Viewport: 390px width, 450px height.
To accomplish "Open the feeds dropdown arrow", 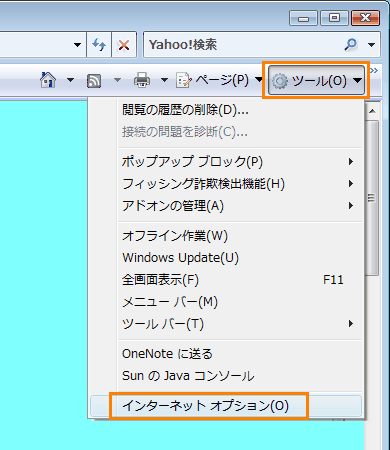I will (x=117, y=80).
